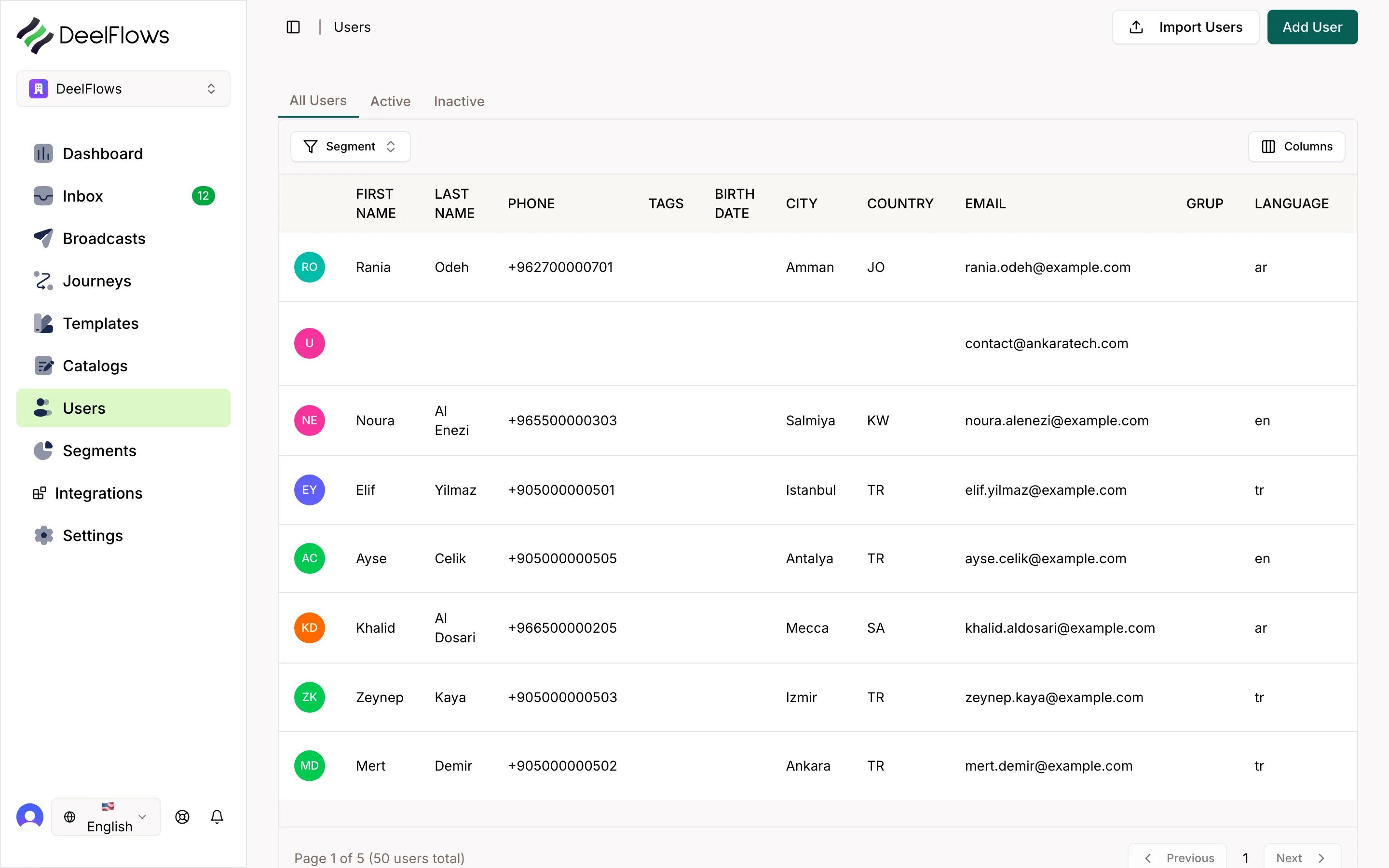This screenshot has height=868, width=1389.
Task: Click the KD avatar for Khalid
Action: pos(309,627)
